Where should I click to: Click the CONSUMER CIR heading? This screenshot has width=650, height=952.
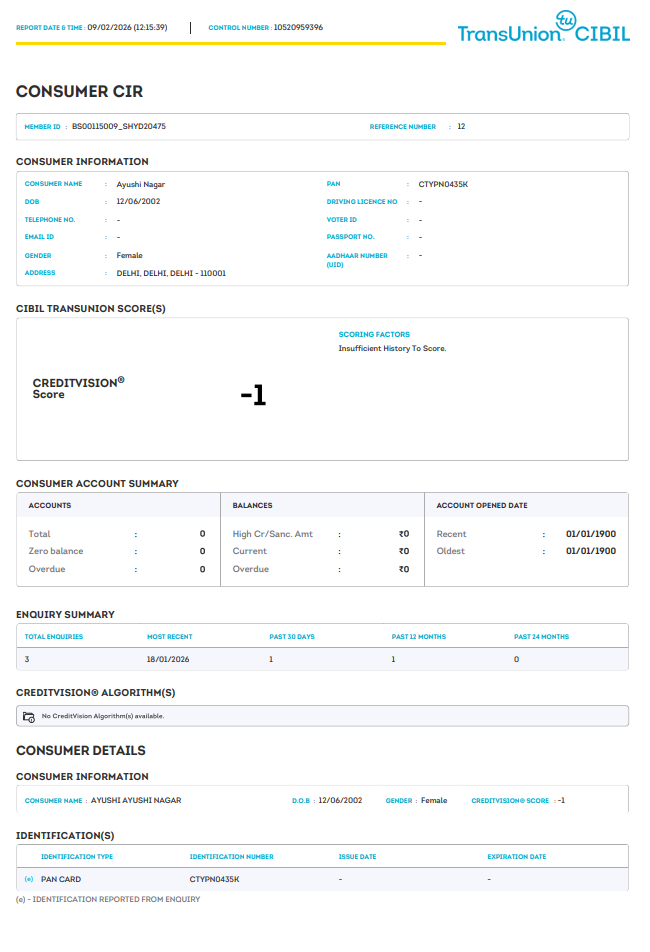[x=80, y=92]
